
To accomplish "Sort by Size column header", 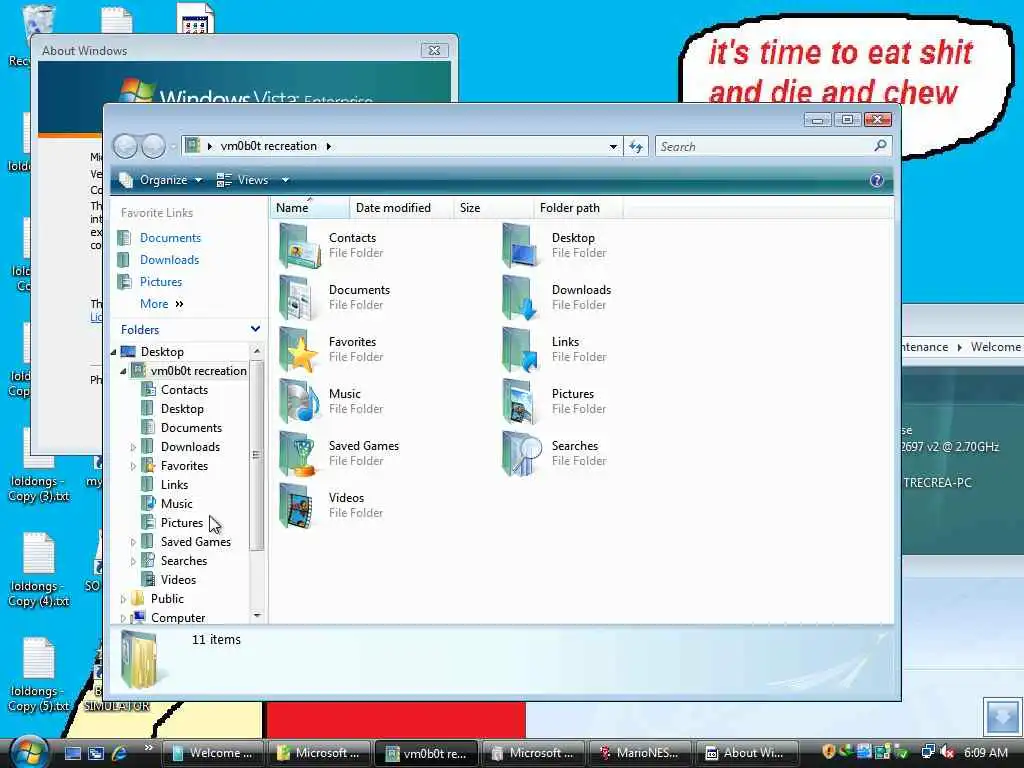I will [x=493, y=208].
